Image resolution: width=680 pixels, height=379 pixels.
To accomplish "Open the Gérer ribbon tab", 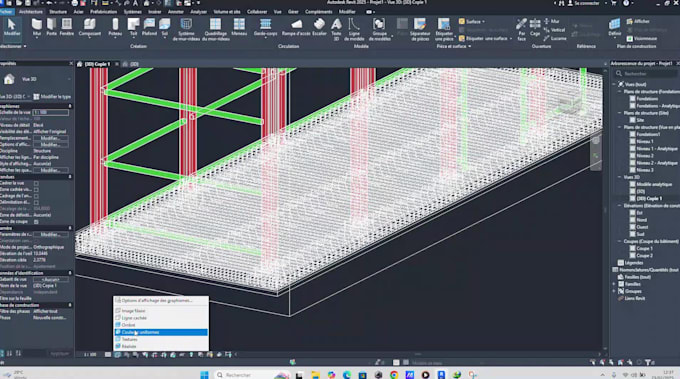I will 293,12.
